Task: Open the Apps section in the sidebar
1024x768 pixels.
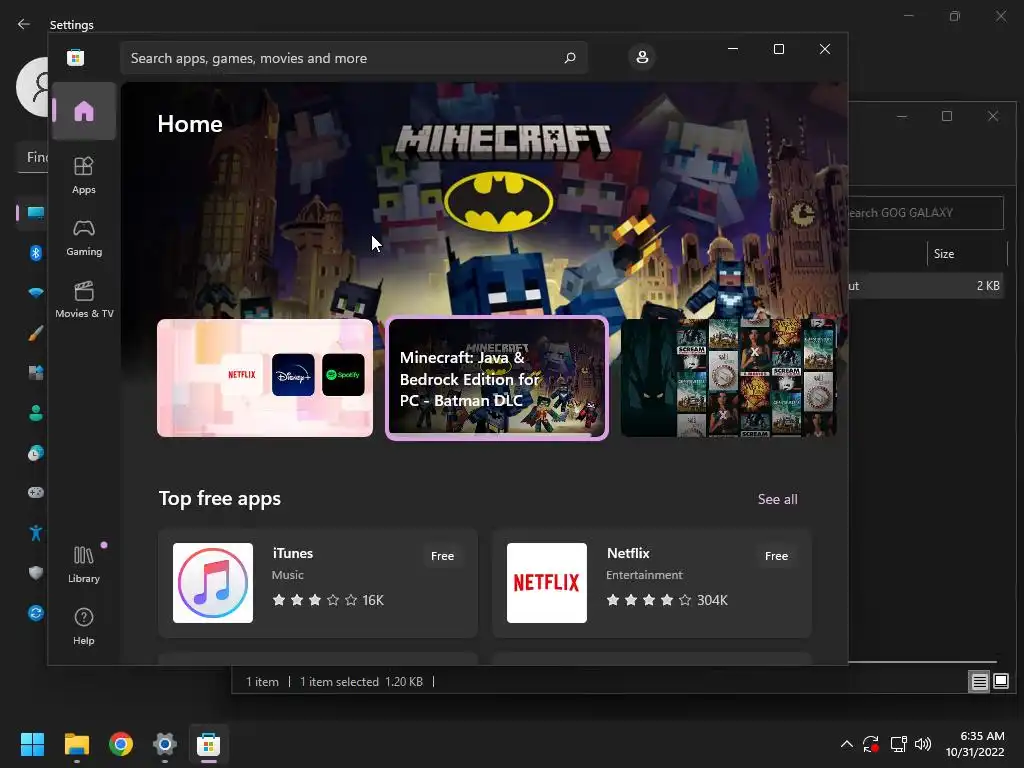Action: click(x=84, y=175)
